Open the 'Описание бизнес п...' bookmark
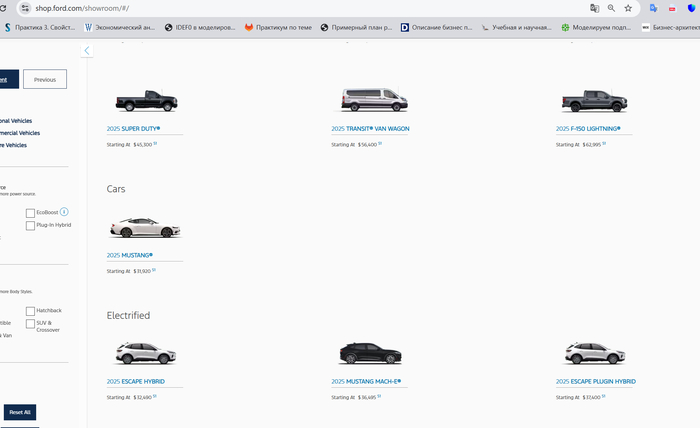The width and height of the screenshot is (700, 428). (x=436, y=27)
